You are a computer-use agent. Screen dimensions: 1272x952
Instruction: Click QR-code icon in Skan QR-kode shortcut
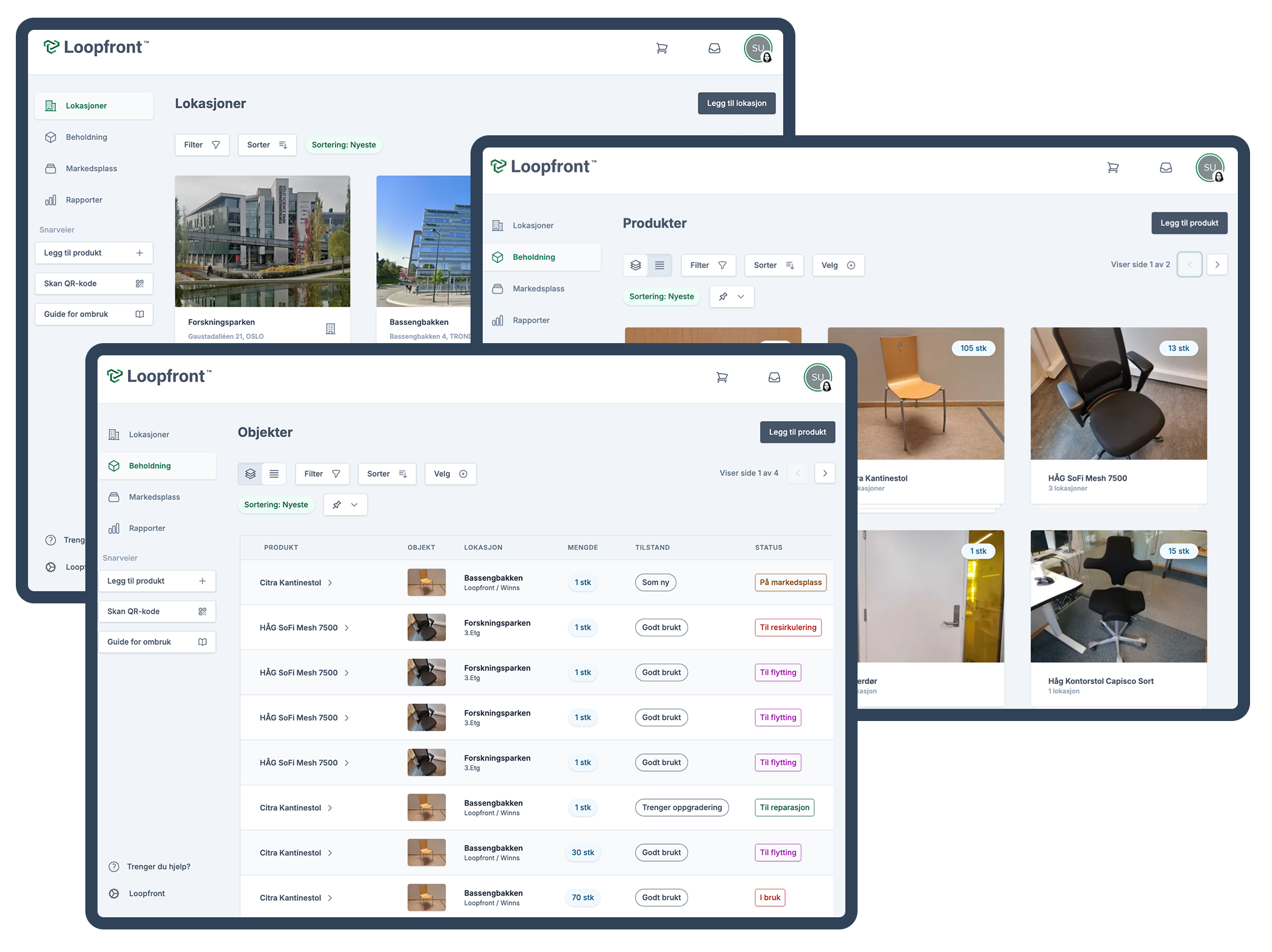pyautogui.click(x=202, y=611)
